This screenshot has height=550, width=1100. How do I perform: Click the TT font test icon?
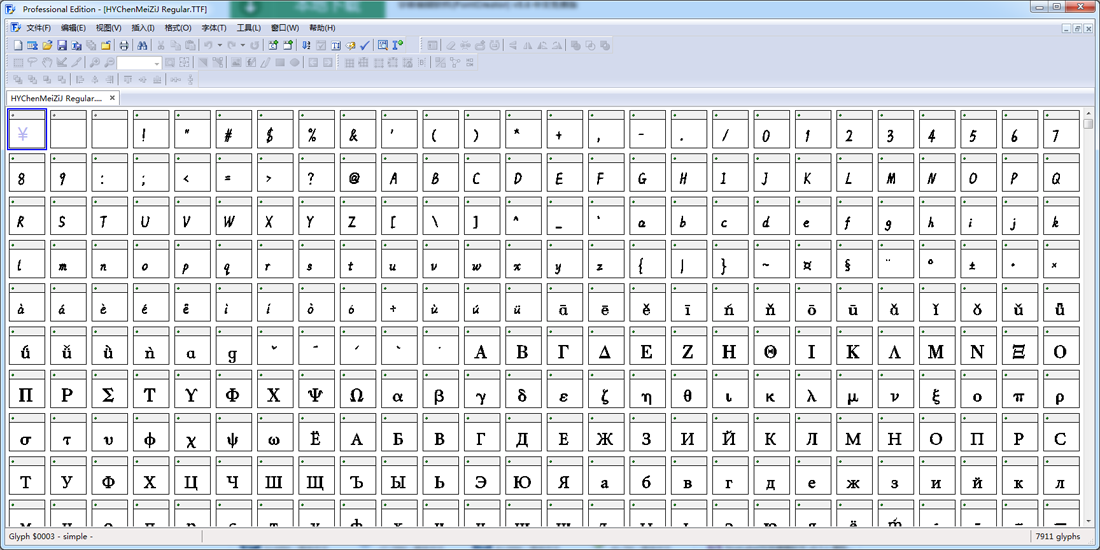(335, 45)
